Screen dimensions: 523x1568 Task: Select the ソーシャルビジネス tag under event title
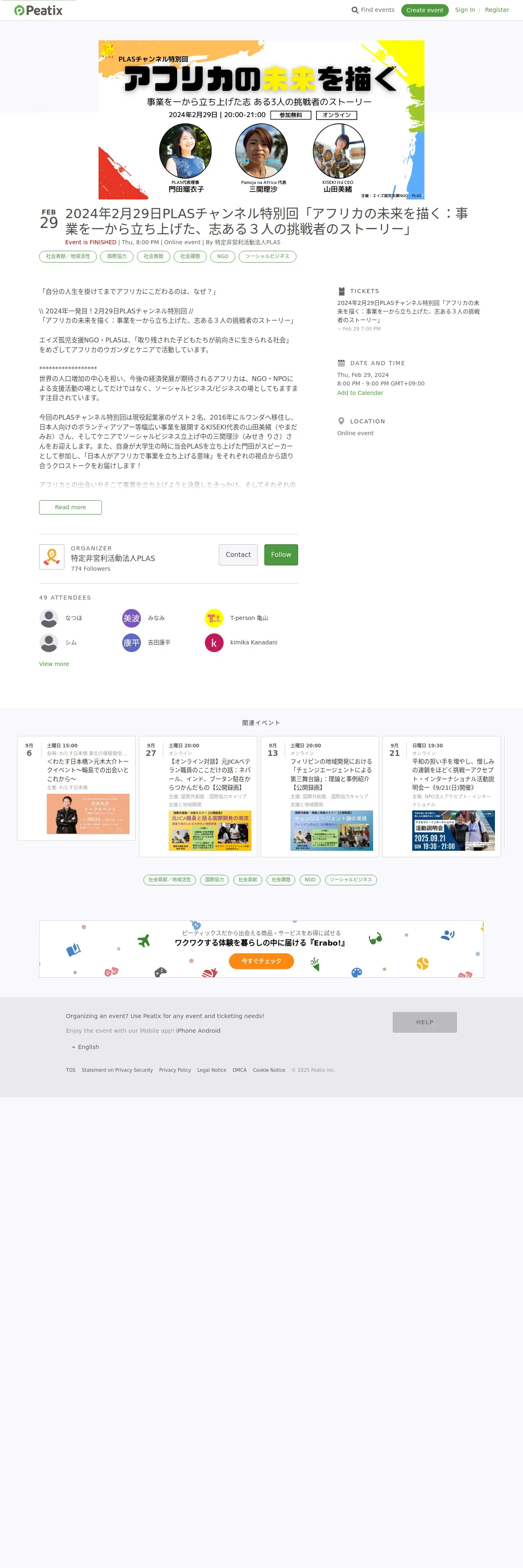click(267, 257)
